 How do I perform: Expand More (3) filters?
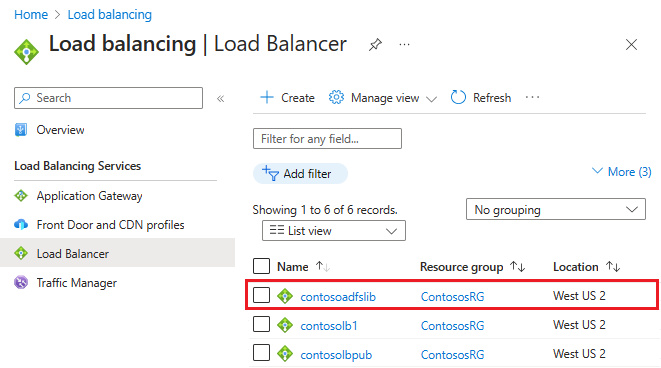pos(622,172)
